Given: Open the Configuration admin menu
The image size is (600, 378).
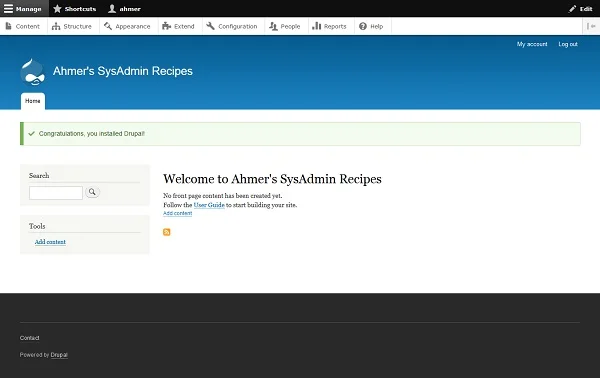Looking at the screenshot, I should pos(232,26).
